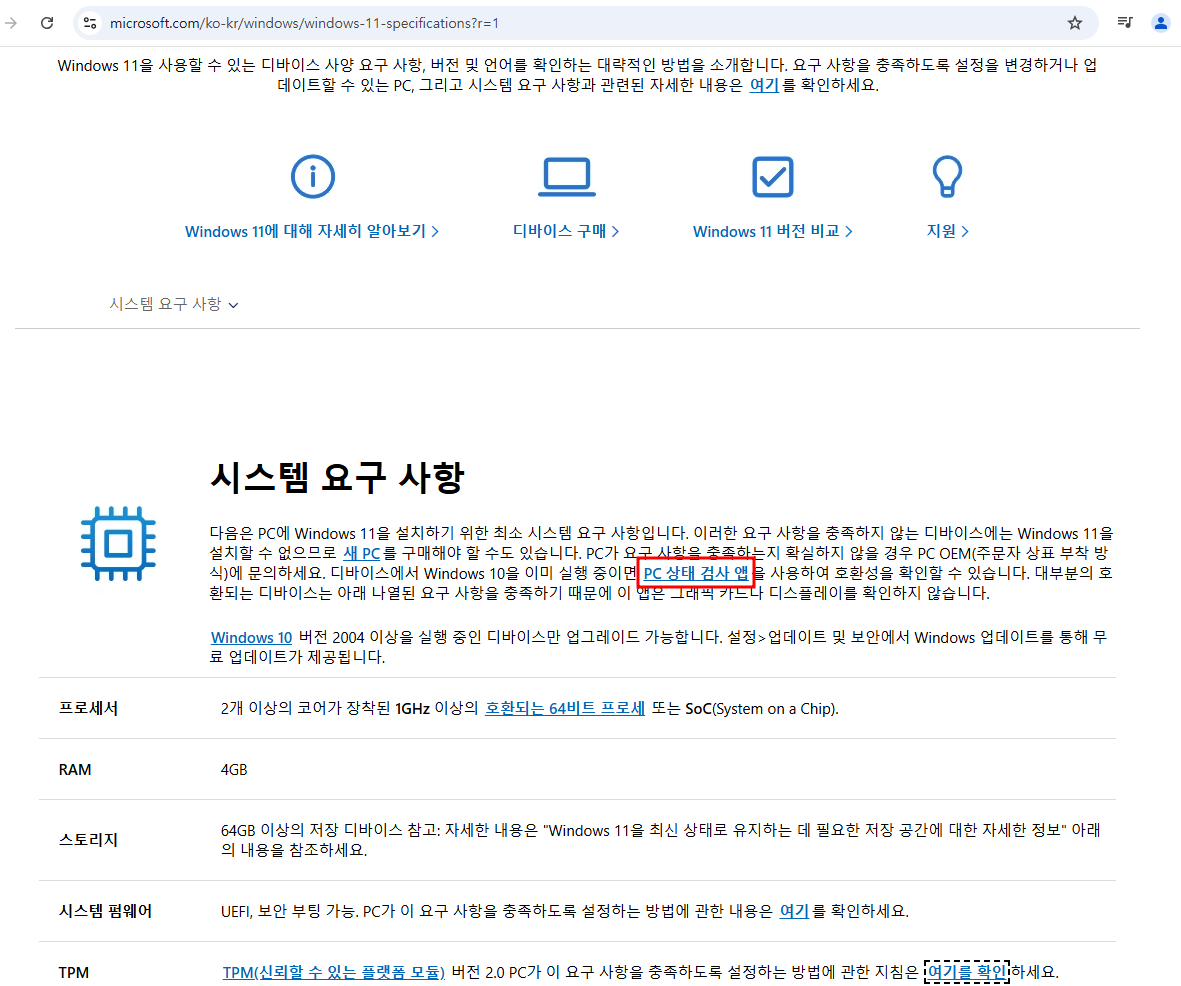Image resolution: width=1181 pixels, height=986 pixels.
Task: Click the processor chip icon beside the heading
Action: click(118, 543)
